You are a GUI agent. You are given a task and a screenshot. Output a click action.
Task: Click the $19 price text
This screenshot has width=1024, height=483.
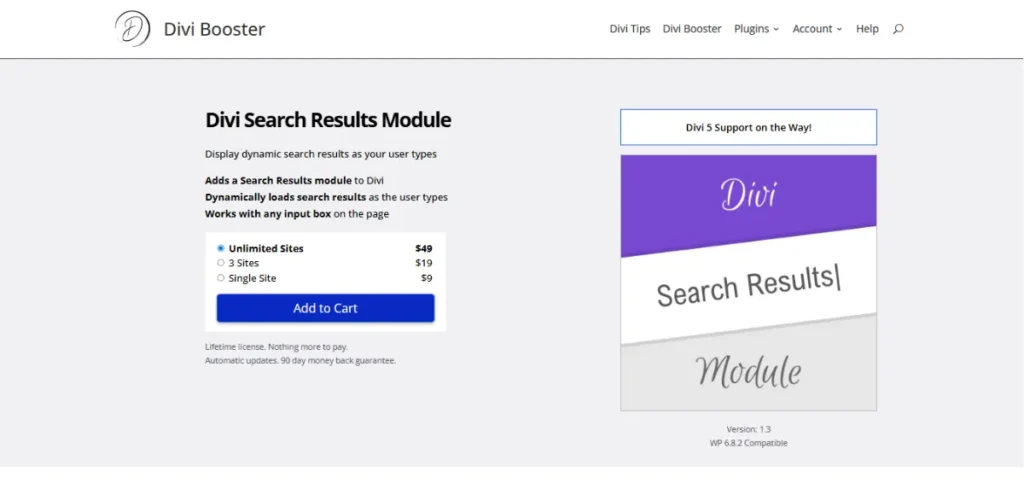tap(423, 263)
